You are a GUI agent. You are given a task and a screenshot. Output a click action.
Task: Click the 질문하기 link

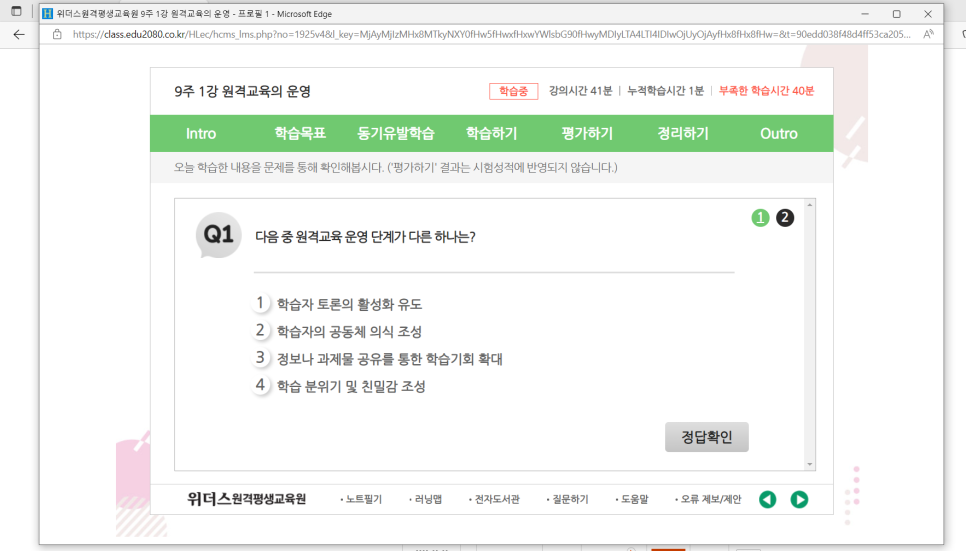coord(567,499)
